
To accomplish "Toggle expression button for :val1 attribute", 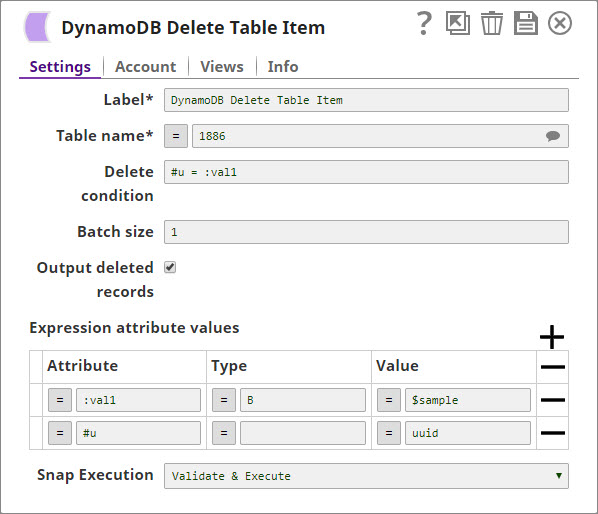I will coord(60,400).
